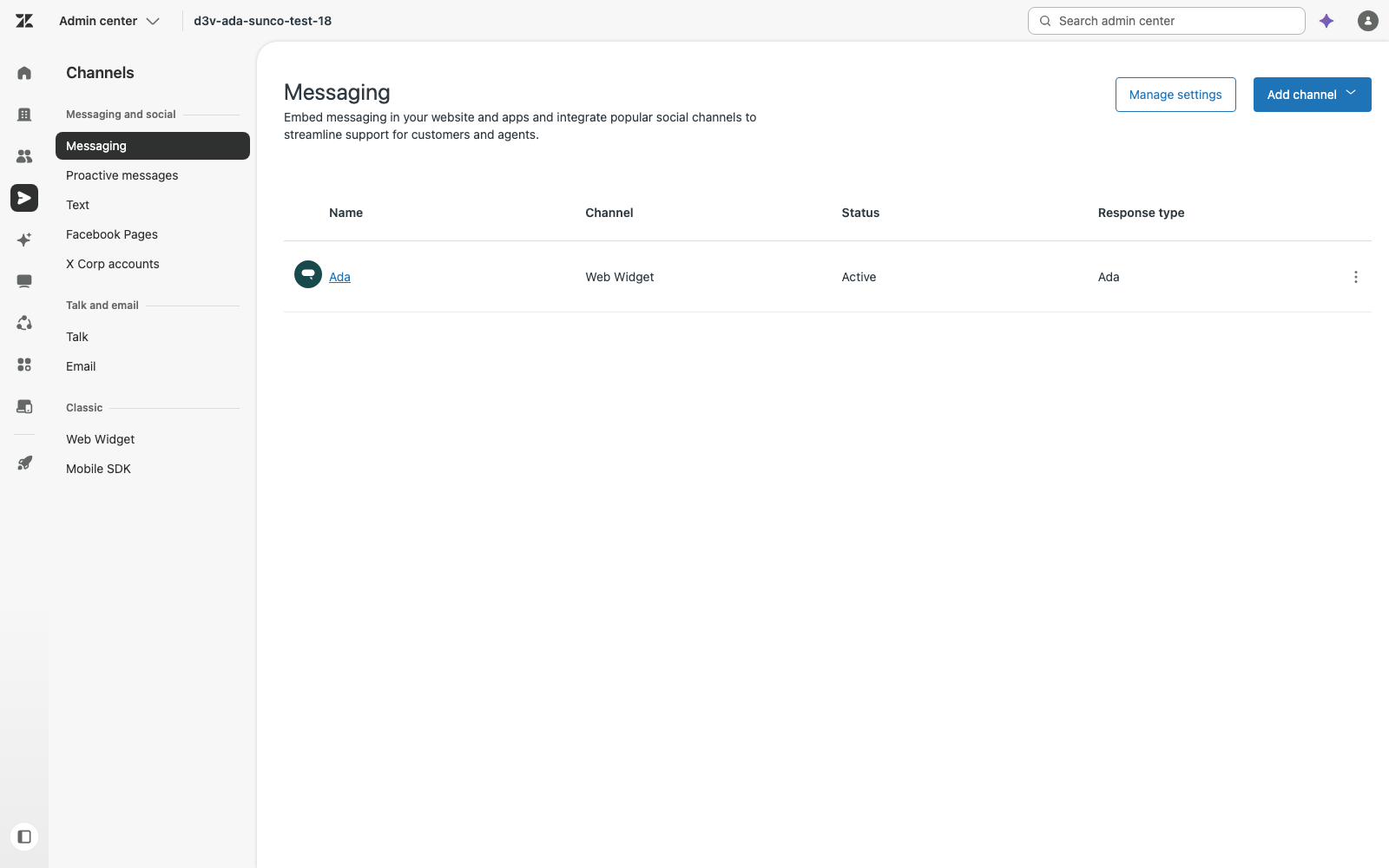Screen dimensions: 1389x868
Task: Collapse the sidebar panel toggle icon
Action: tap(24, 837)
